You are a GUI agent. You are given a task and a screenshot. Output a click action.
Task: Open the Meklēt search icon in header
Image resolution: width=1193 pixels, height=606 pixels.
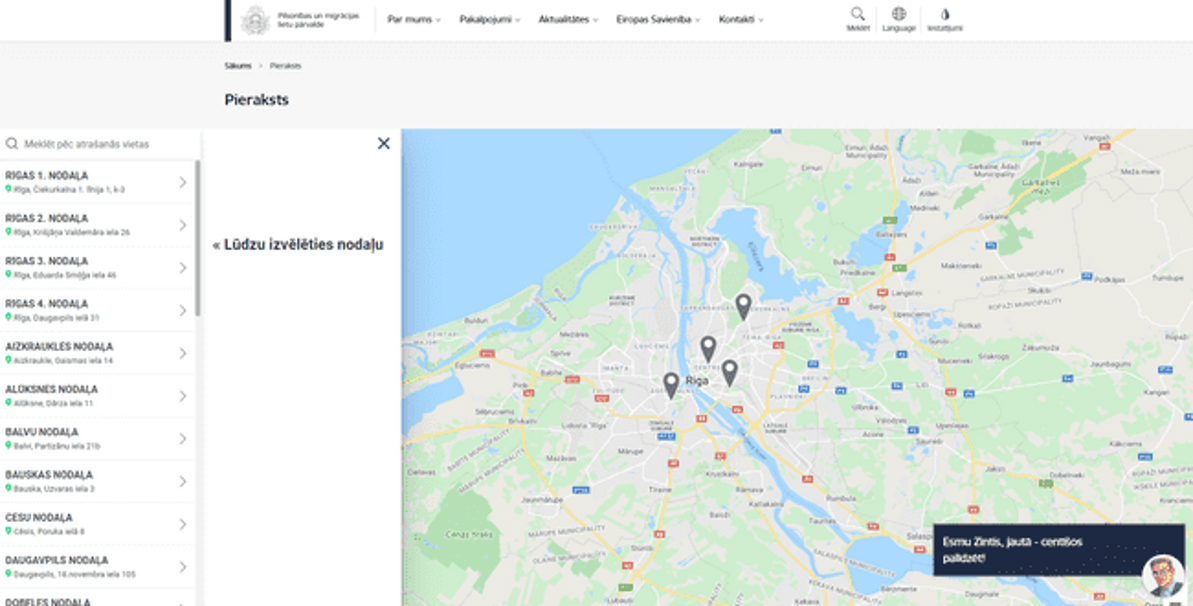[x=857, y=14]
